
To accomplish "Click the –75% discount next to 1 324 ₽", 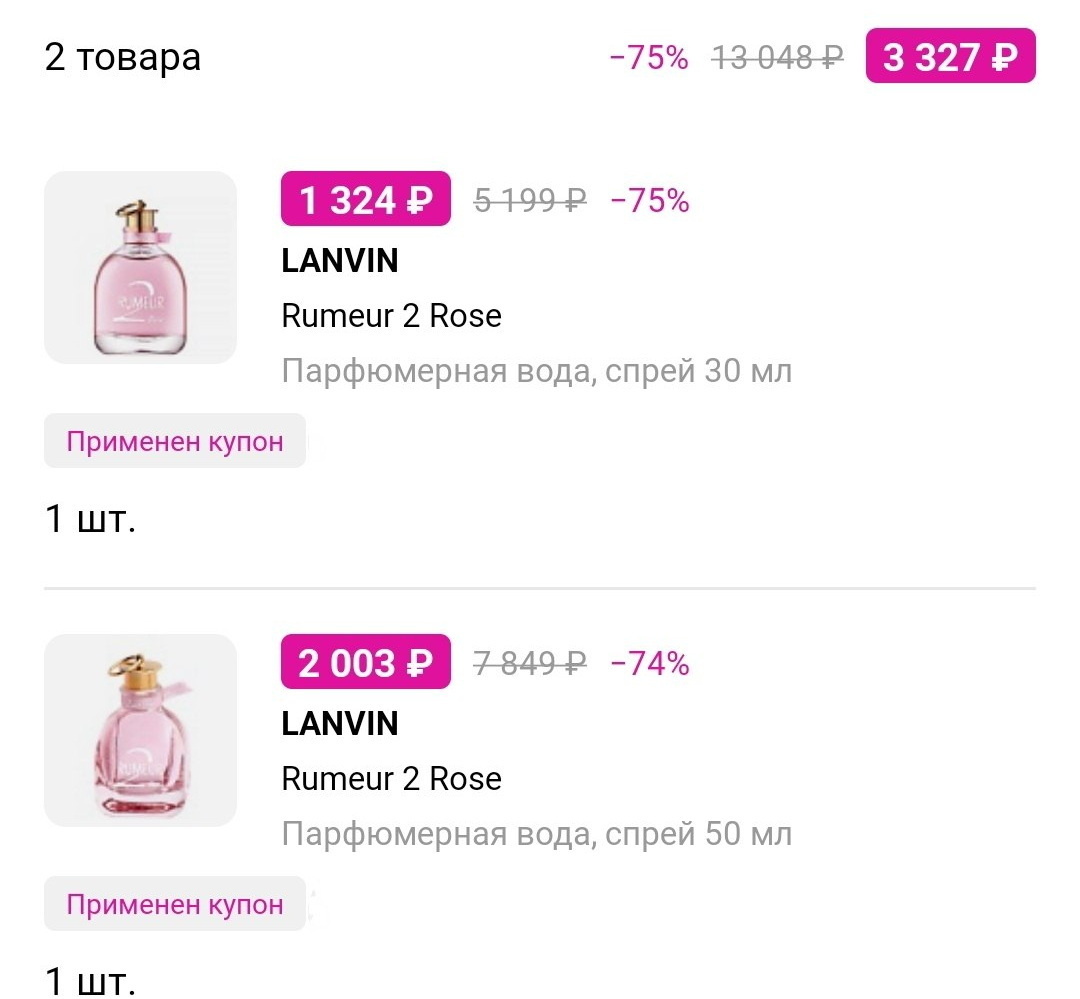I will 650,200.
